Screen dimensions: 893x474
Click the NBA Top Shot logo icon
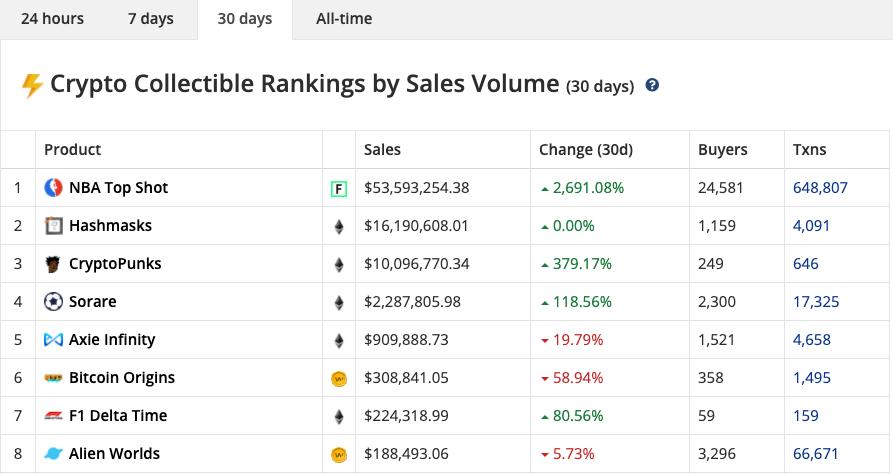click(54, 188)
